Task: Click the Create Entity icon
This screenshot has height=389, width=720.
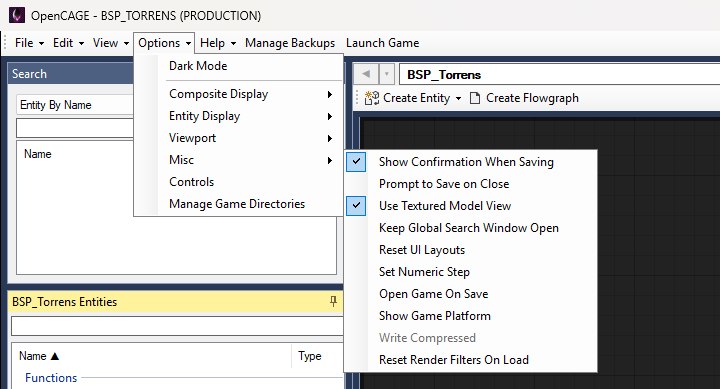Action: pos(372,98)
